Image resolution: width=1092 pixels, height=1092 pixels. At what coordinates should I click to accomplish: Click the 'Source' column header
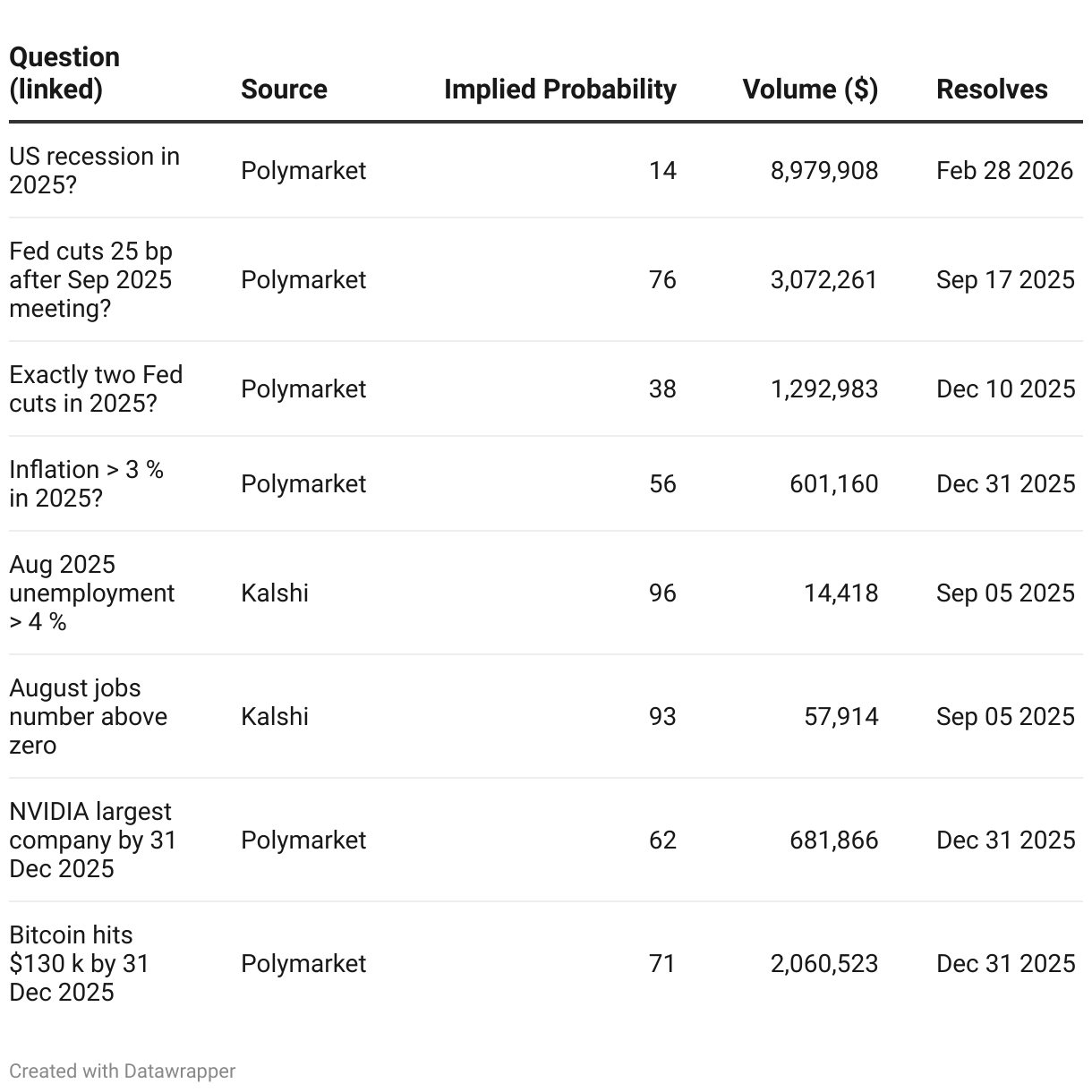(284, 89)
